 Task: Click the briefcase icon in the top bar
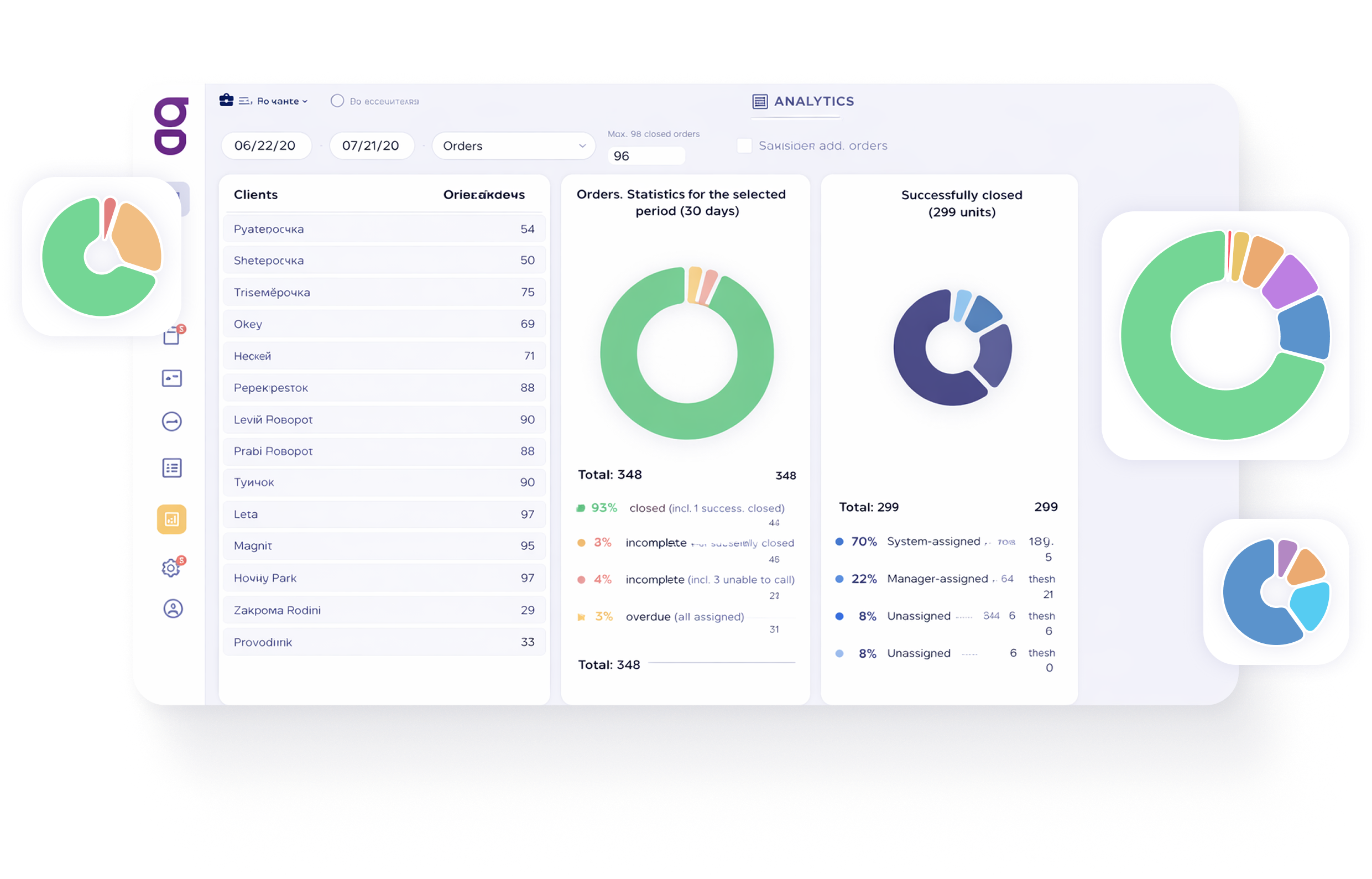[227, 101]
